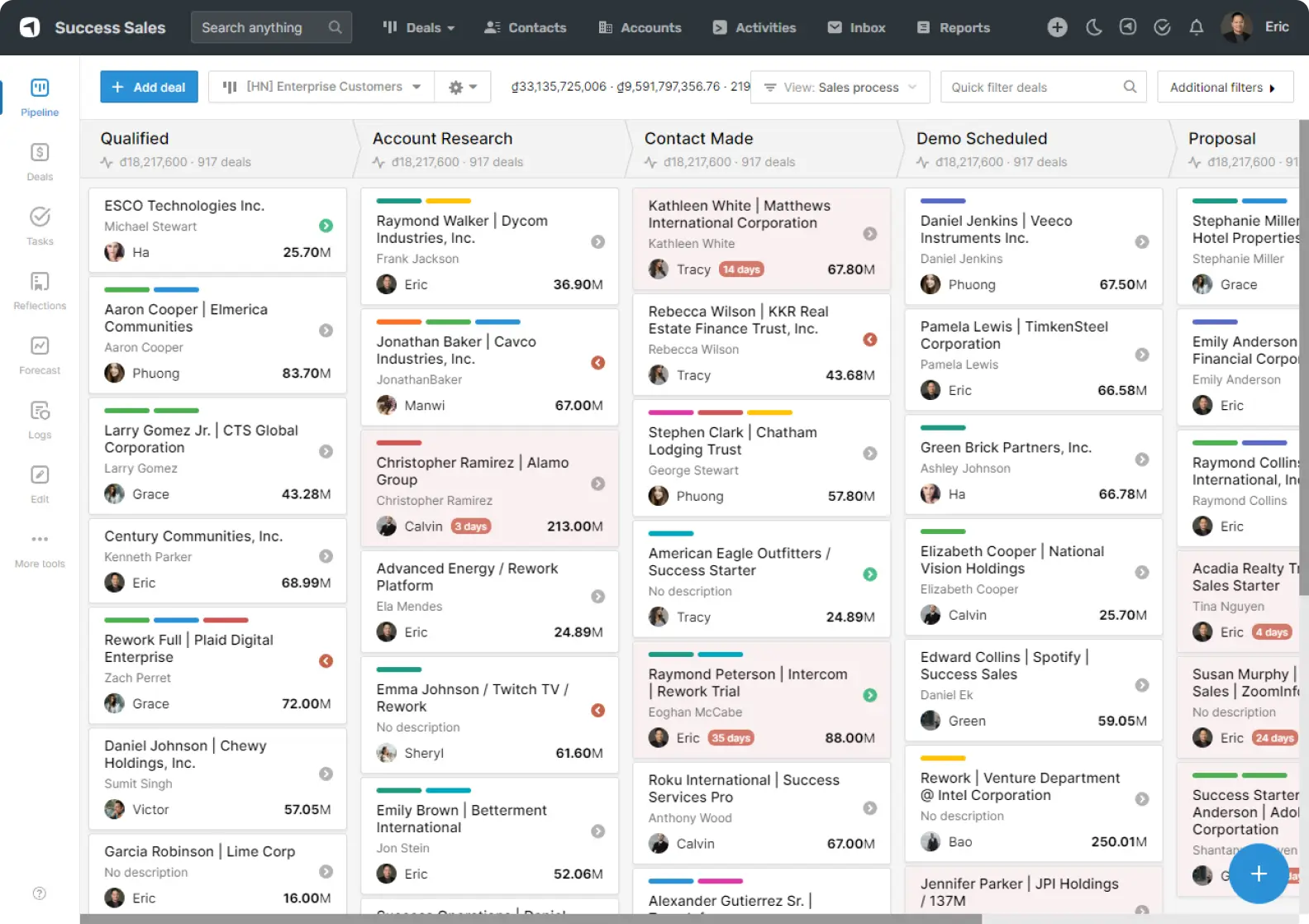
Task: Click the help question mark icon
Action: 39,893
